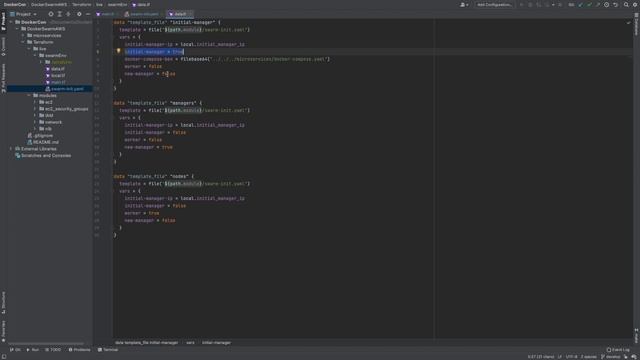Image resolution: width=640 pixels, height=360 pixels.
Task: Select the nlb folder in tree
Action: coord(45,129)
